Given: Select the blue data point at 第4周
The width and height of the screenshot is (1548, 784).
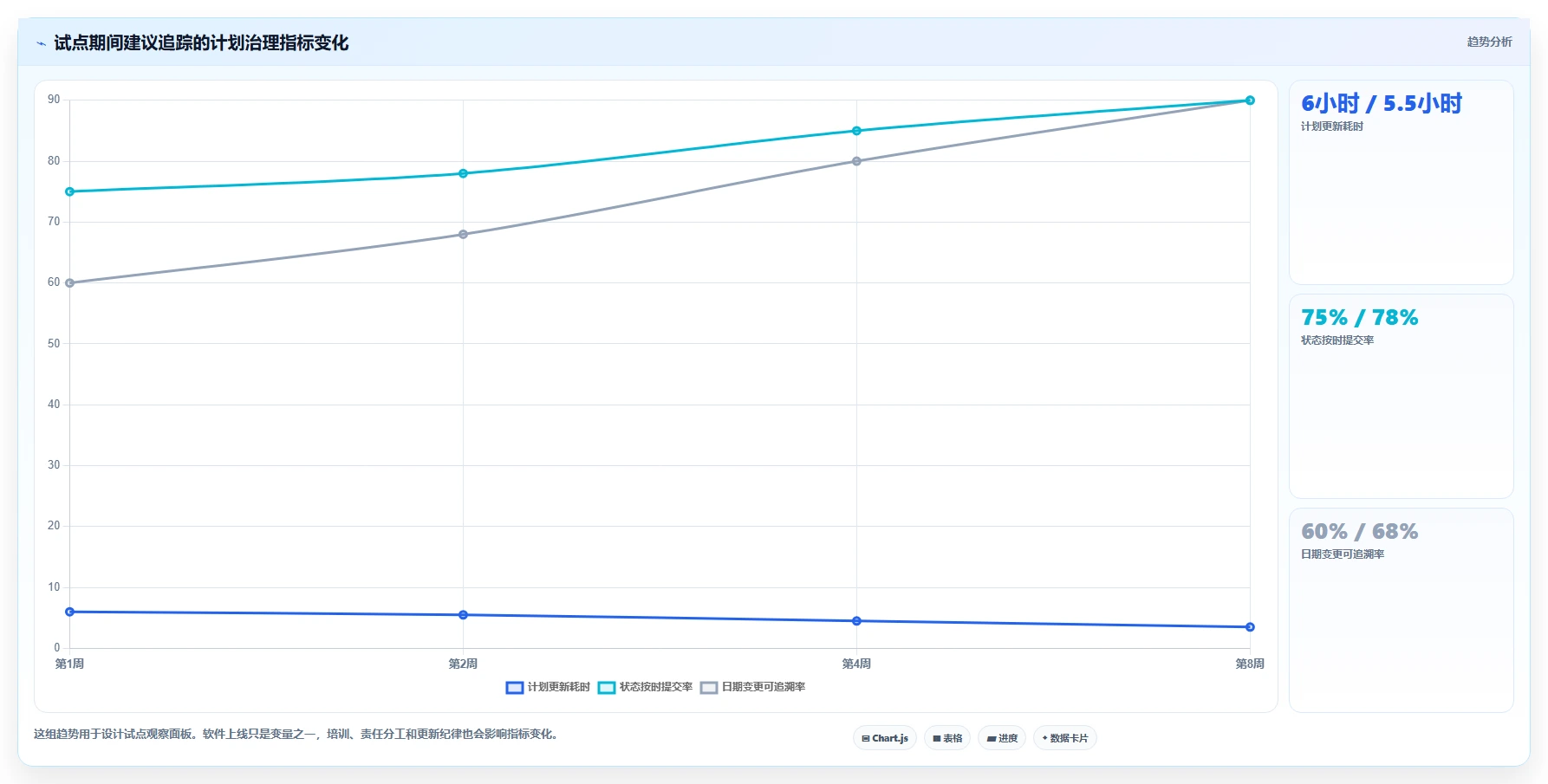Looking at the screenshot, I should (856, 621).
